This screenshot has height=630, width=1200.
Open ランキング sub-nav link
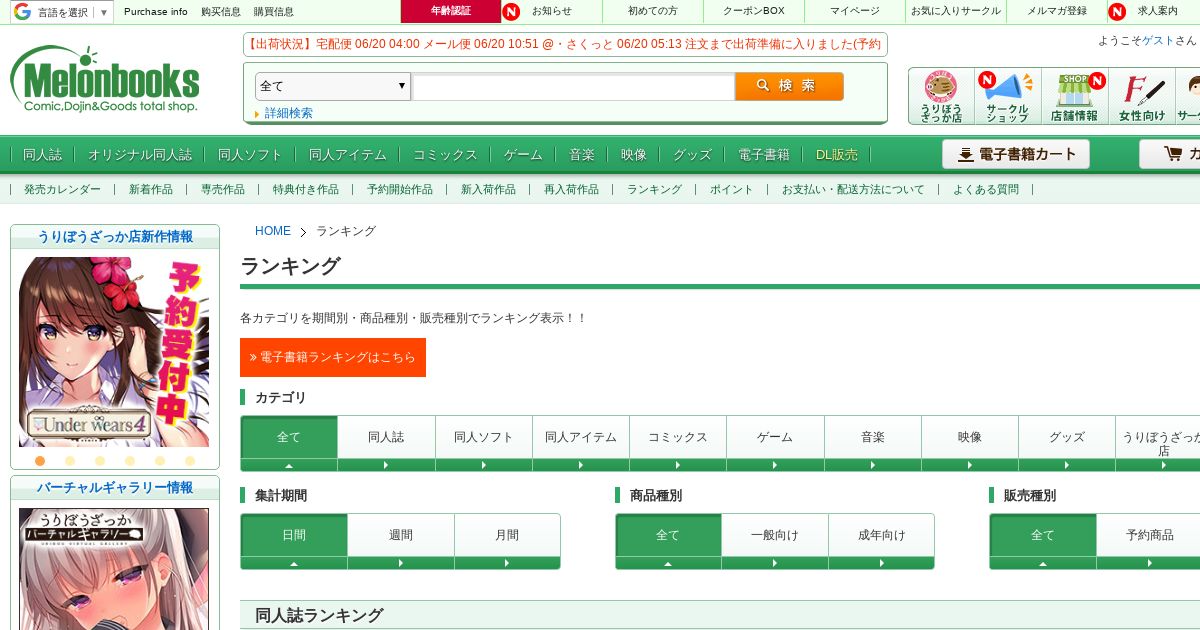tap(654, 189)
